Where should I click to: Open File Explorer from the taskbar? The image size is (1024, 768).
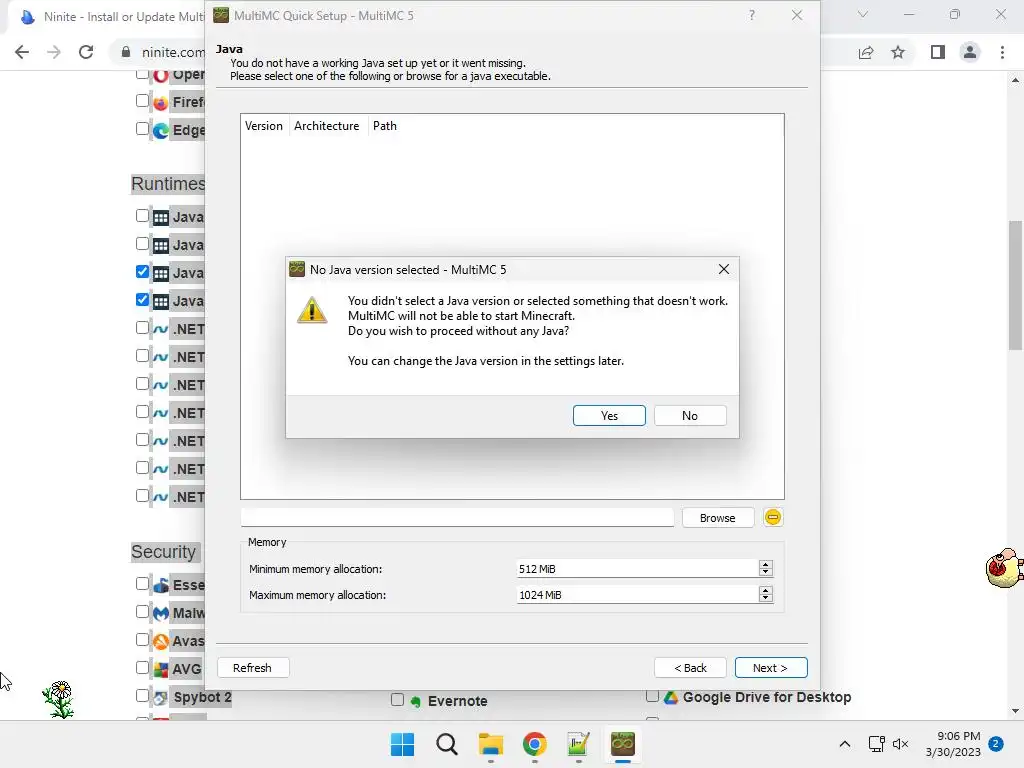(x=490, y=744)
